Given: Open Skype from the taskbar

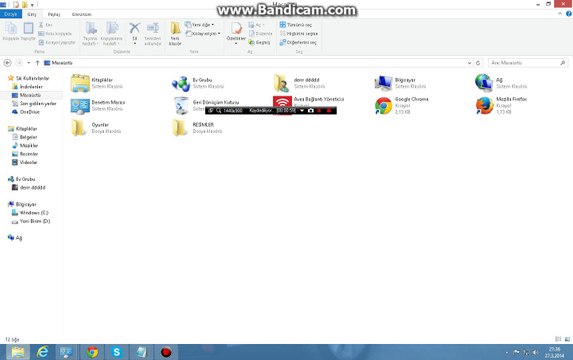Looking at the screenshot, I should (x=117, y=352).
